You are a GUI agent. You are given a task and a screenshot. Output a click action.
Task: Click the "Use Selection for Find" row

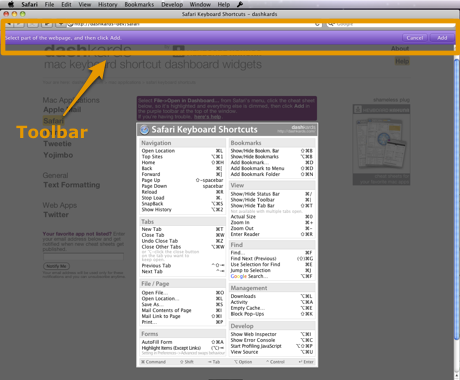tap(272, 264)
